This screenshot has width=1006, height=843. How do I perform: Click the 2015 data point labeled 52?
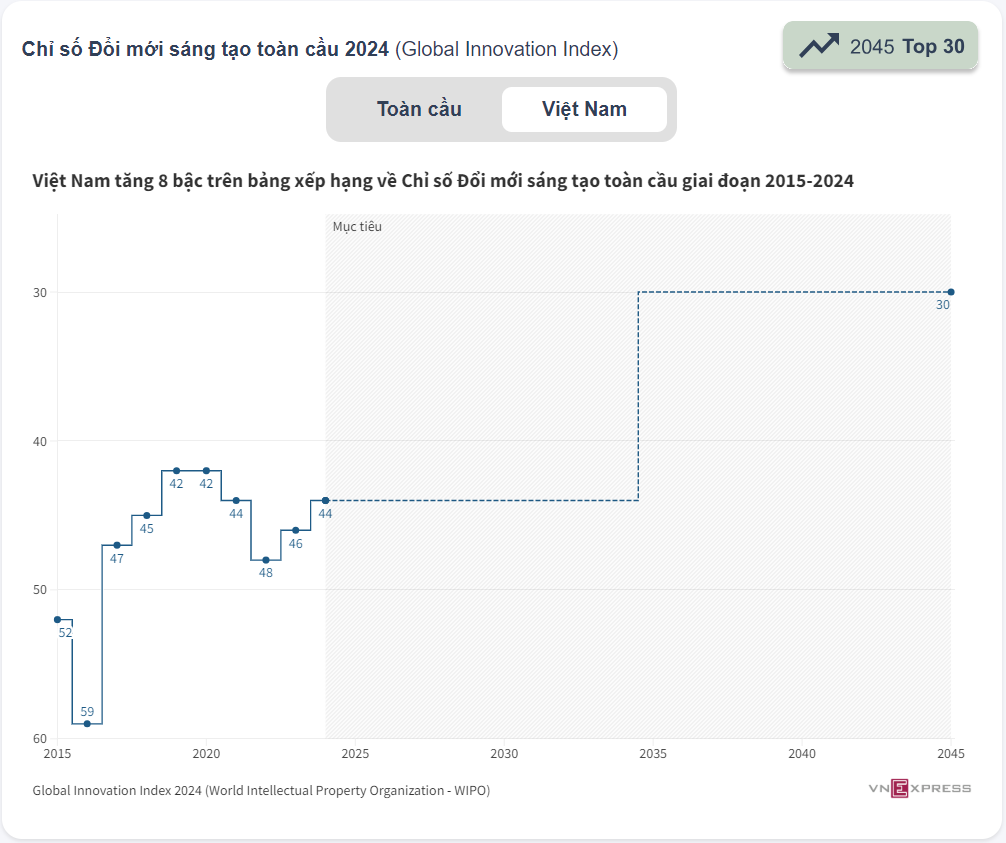point(57,619)
